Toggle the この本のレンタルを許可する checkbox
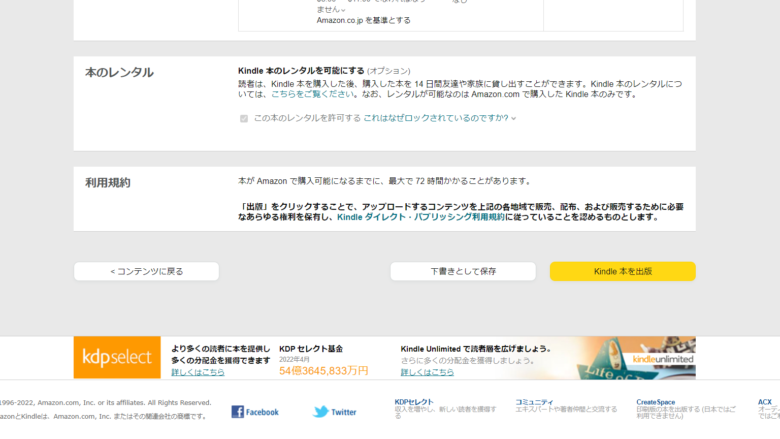Screen dimensions: 780x439 coord(244,118)
